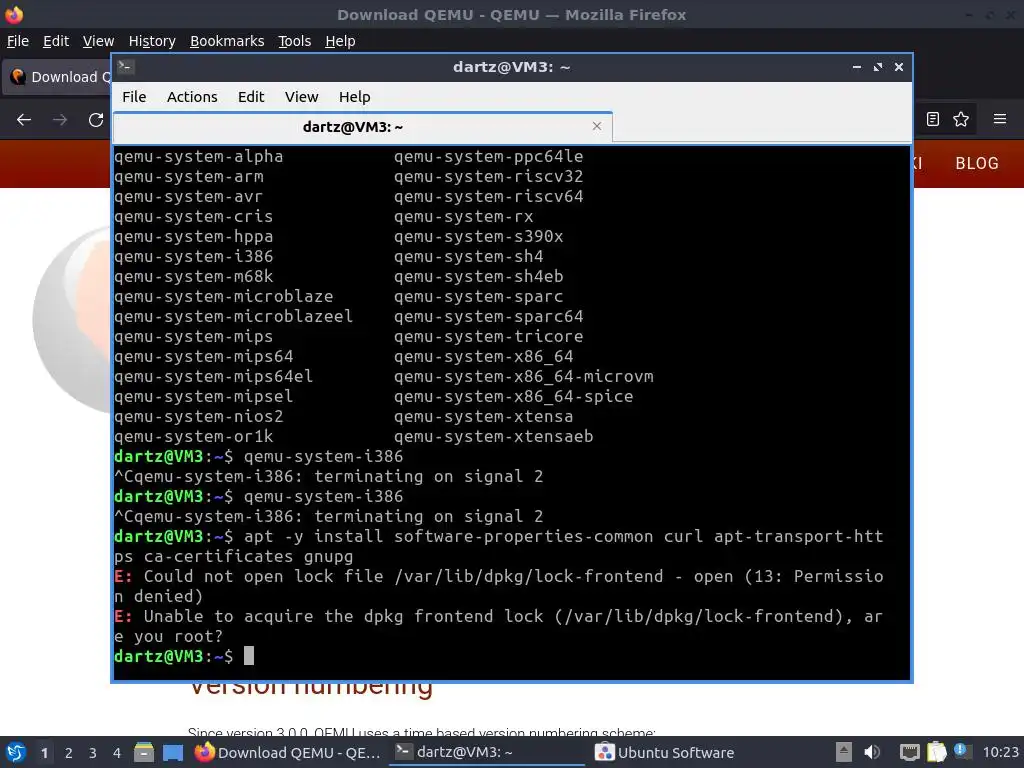Open the Bookmarks menu in Firefox
The height and width of the screenshot is (768, 1024).
(227, 41)
